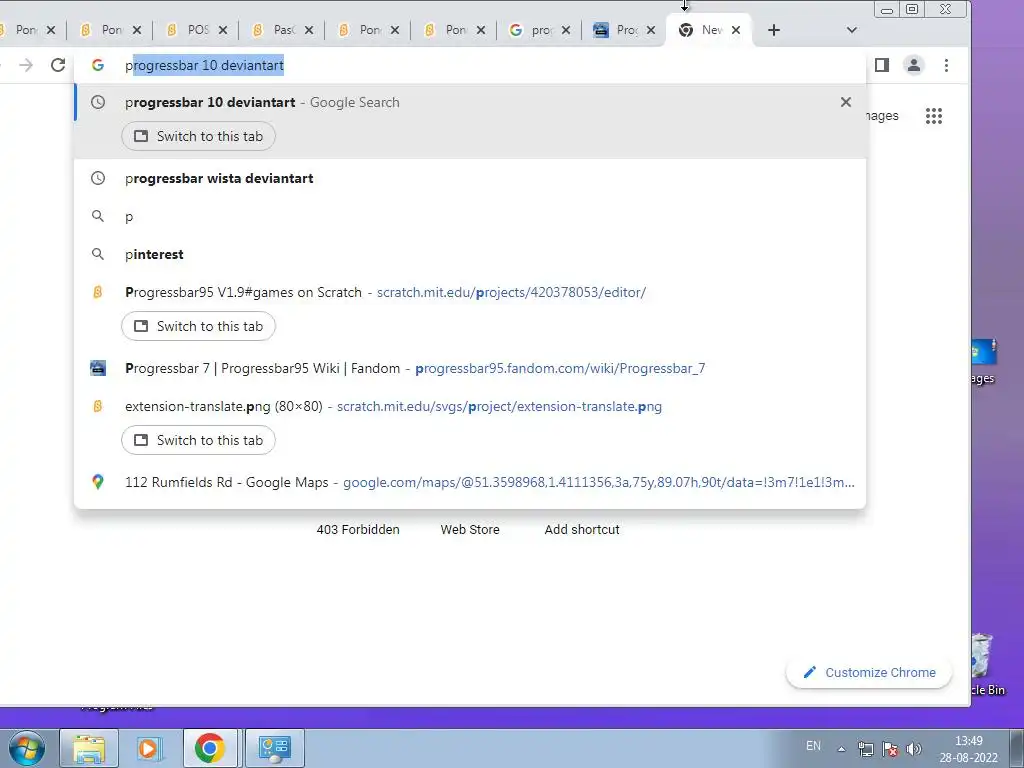Open the Images link on the new tab page
The image size is (1024, 768).
[x=882, y=116]
